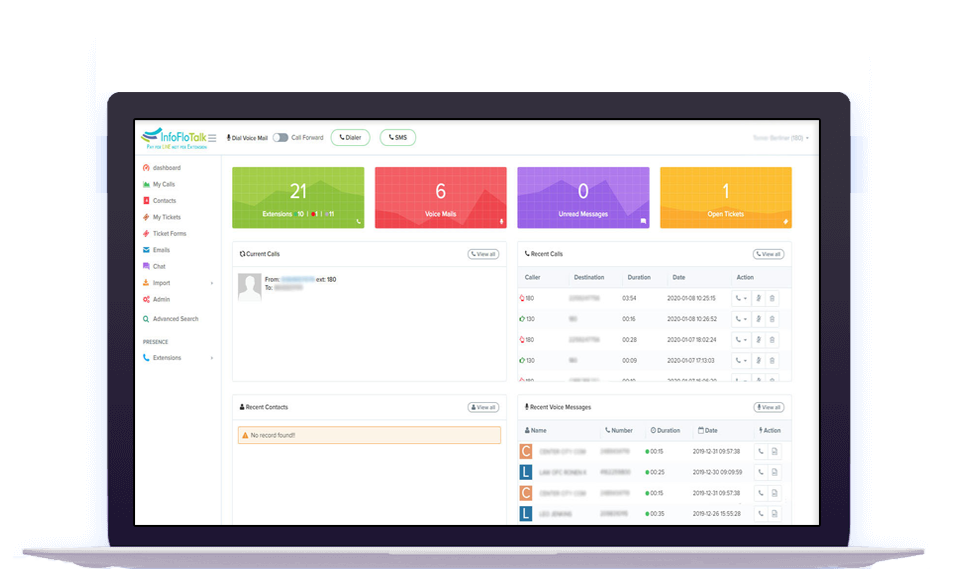
Task: Delete the 2020-01-07 17:13:03 call
Action: point(772,361)
